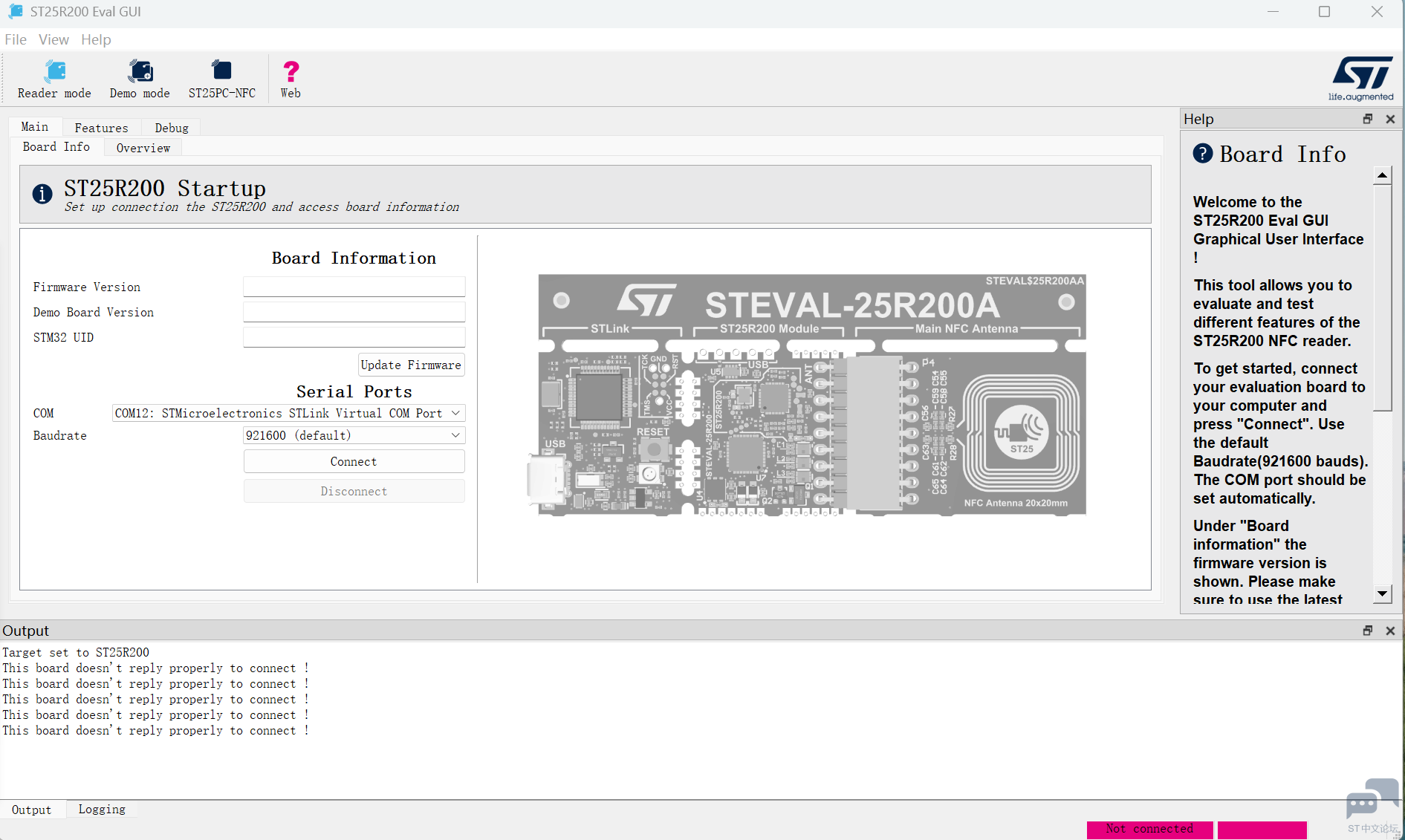Launch the ST25PC-NFC tool

coord(221,79)
